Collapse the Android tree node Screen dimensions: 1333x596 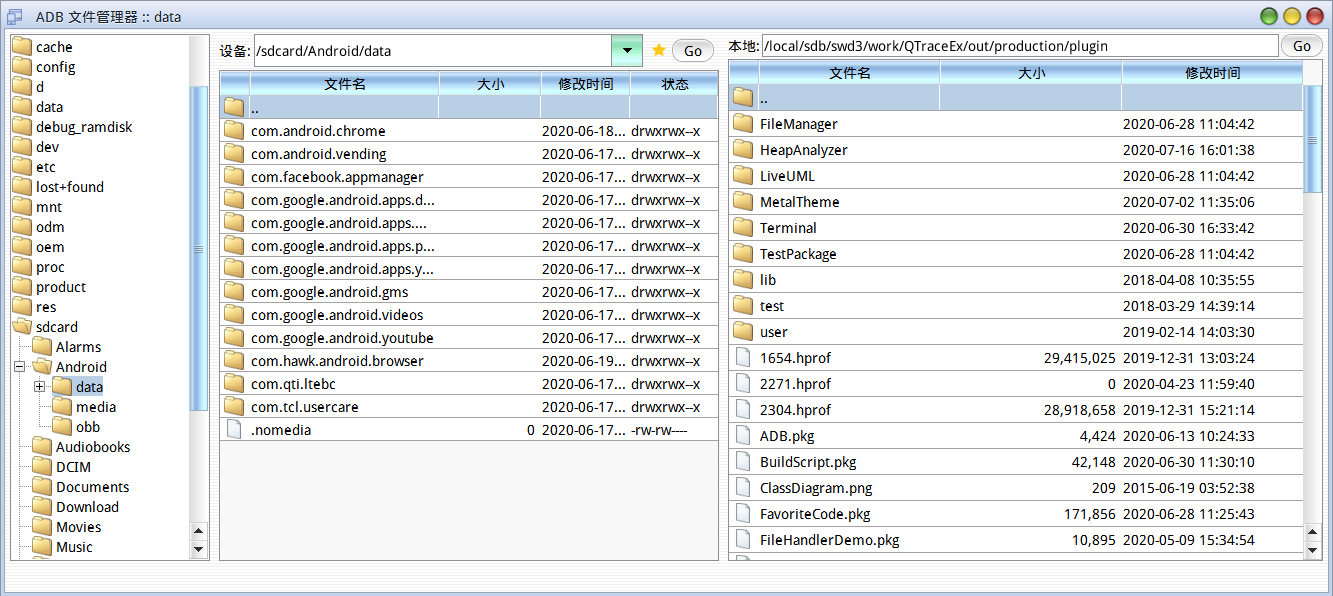(x=20, y=367)
